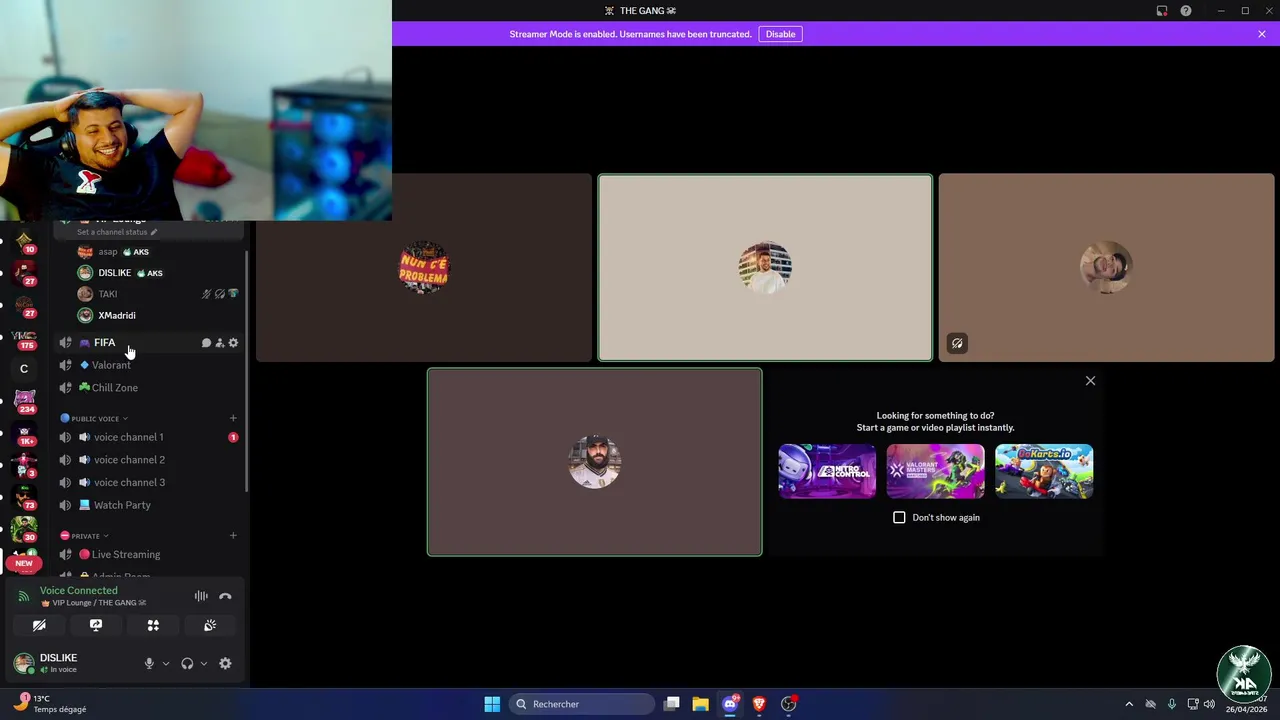The image size is (1280, 720).
Task: Open input device options arrow beside microphone
Action: tap(166, 663)
